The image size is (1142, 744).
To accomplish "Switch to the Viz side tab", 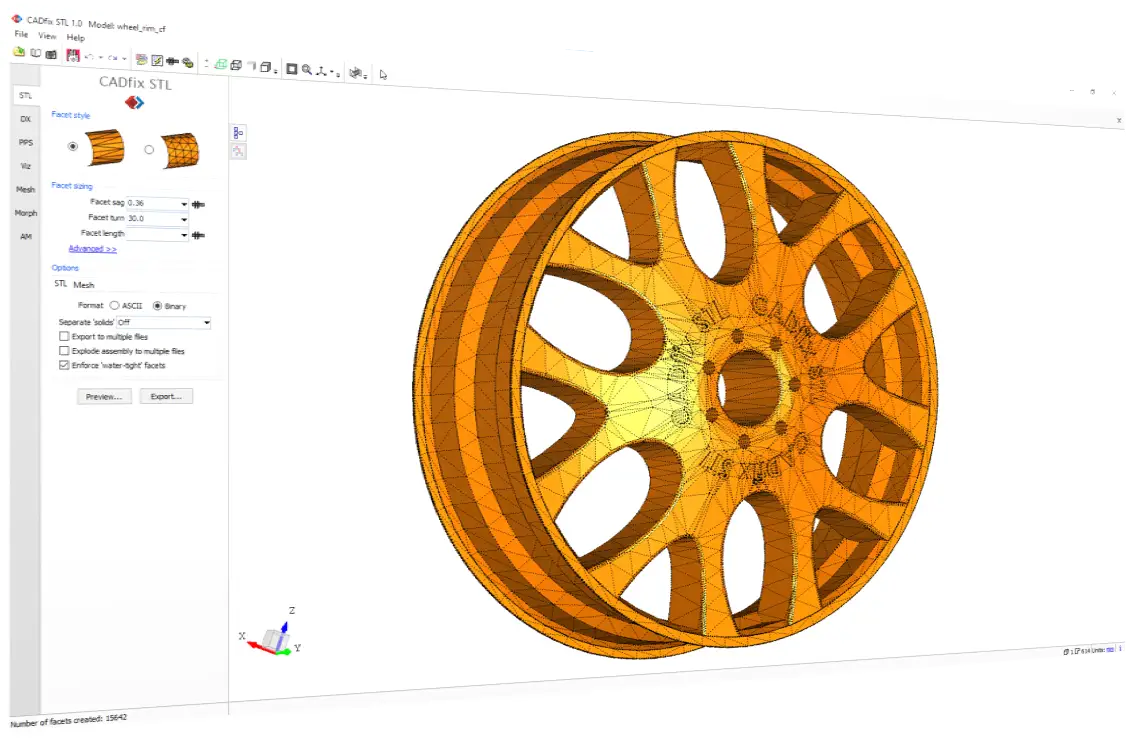I will click(x=25, y=166).
